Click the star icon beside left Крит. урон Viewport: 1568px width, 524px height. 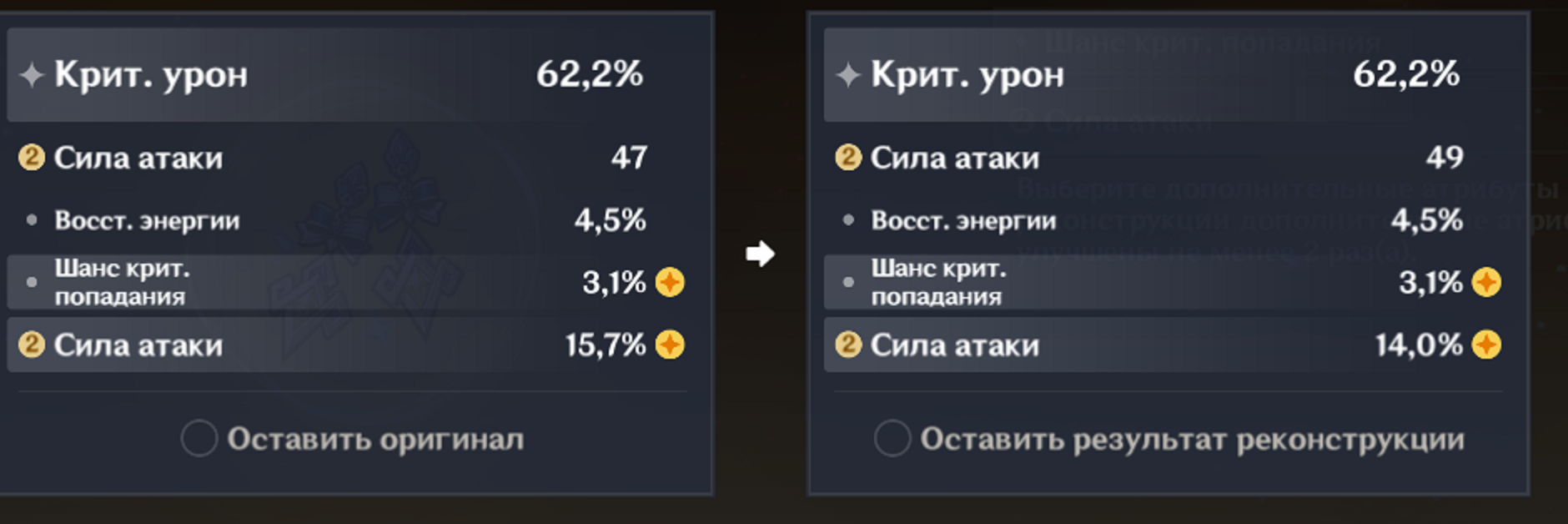(x=32, y=75)
